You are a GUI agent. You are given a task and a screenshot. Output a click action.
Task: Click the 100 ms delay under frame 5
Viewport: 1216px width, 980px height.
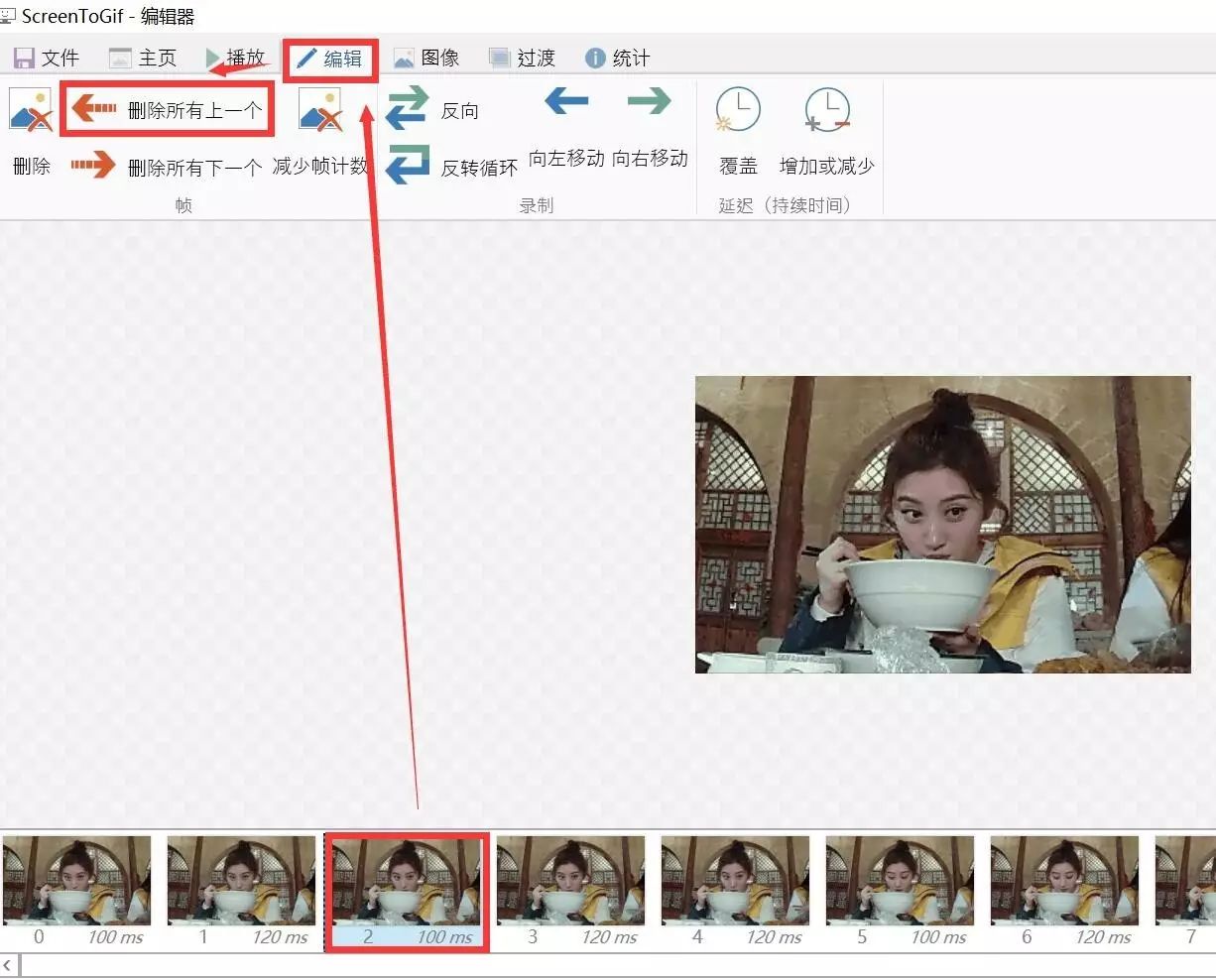click(x=938, y=937)
